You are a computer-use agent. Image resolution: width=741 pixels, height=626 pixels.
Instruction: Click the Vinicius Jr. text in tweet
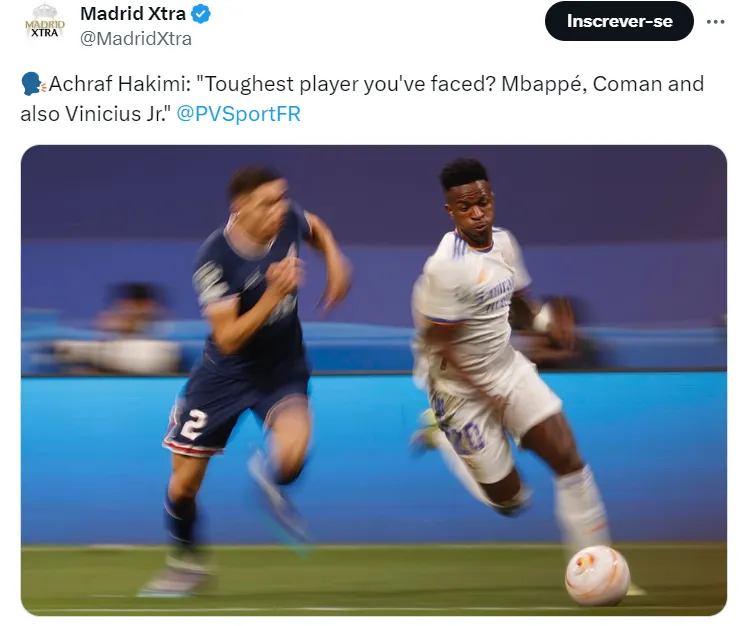pos(116,114)
